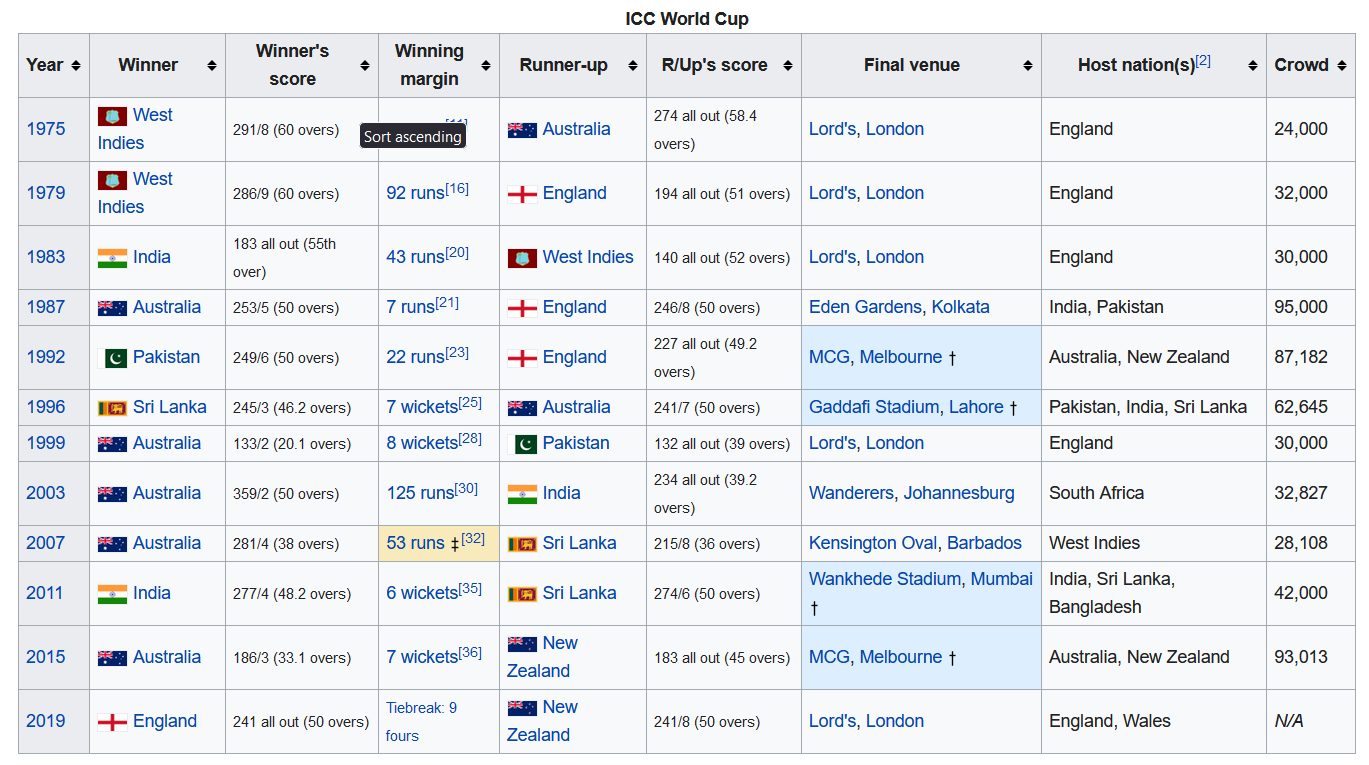Open reference [16] next to 92 runs
Viewport: 1369px width, 765px height.
(x=457, y=188)
